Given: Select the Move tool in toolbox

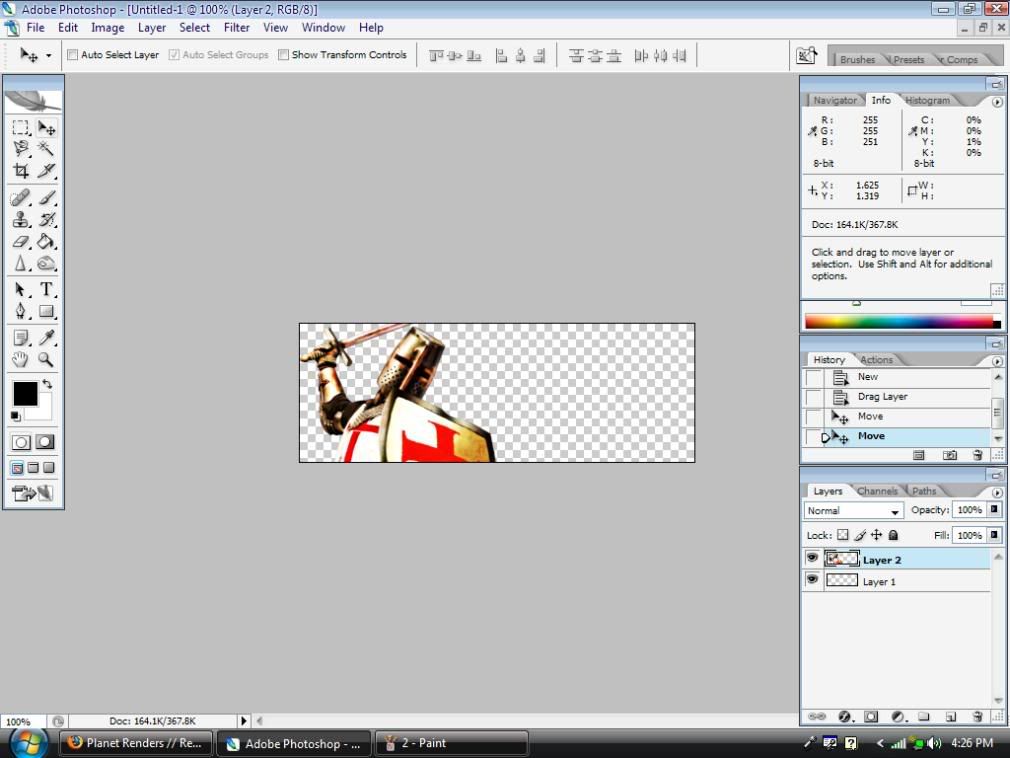Looking at the screenshot, I should [x=46, y=128].
